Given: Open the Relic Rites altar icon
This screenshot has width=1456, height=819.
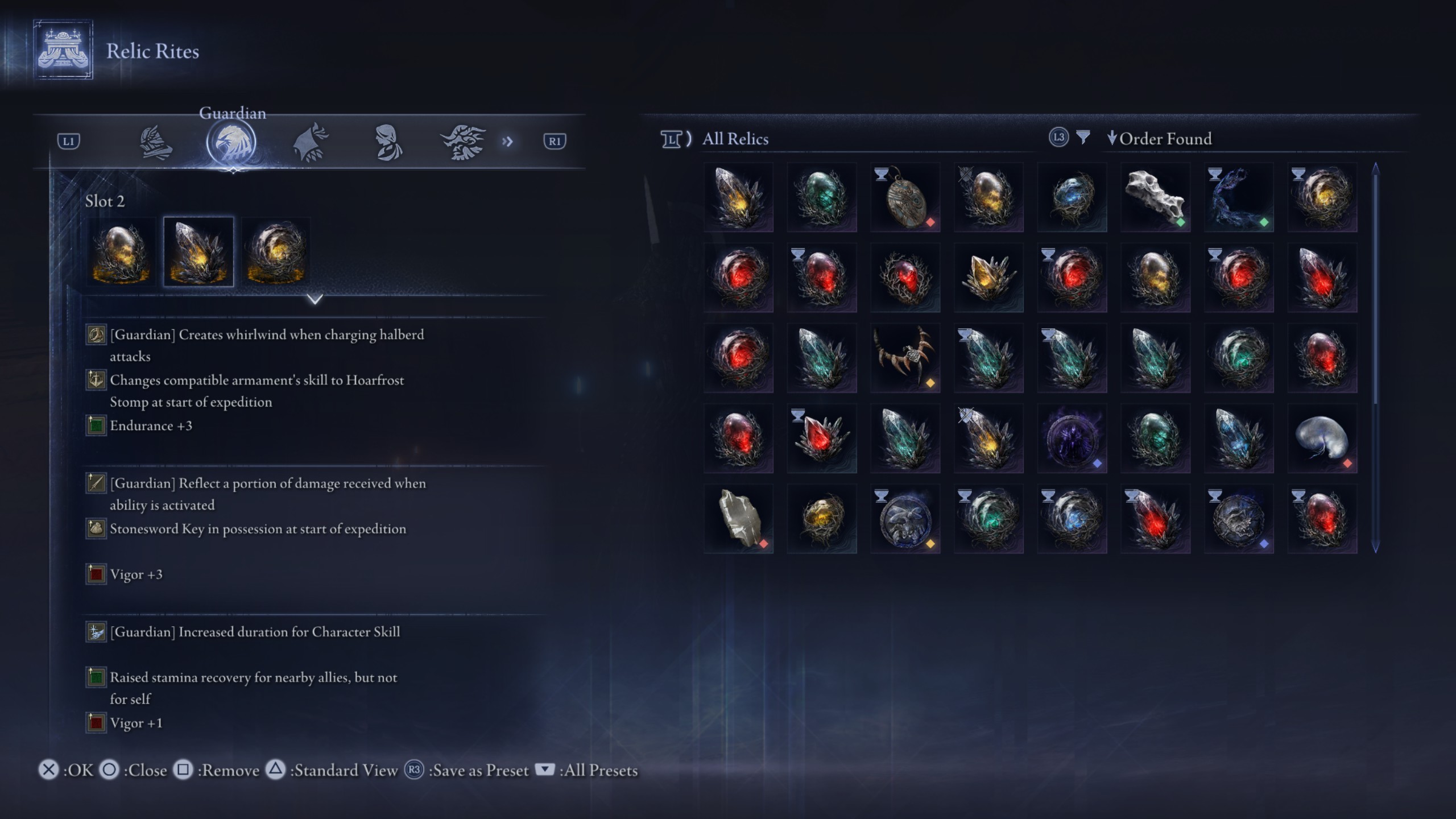Looking at the screenshot, I should [x=63, y=49].
